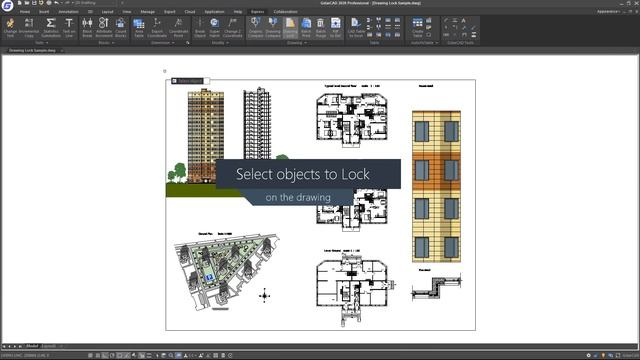This screenshot has height=360, width=640.
Task: Expand the Modify panel dropdown
Action: coord(220,43)
